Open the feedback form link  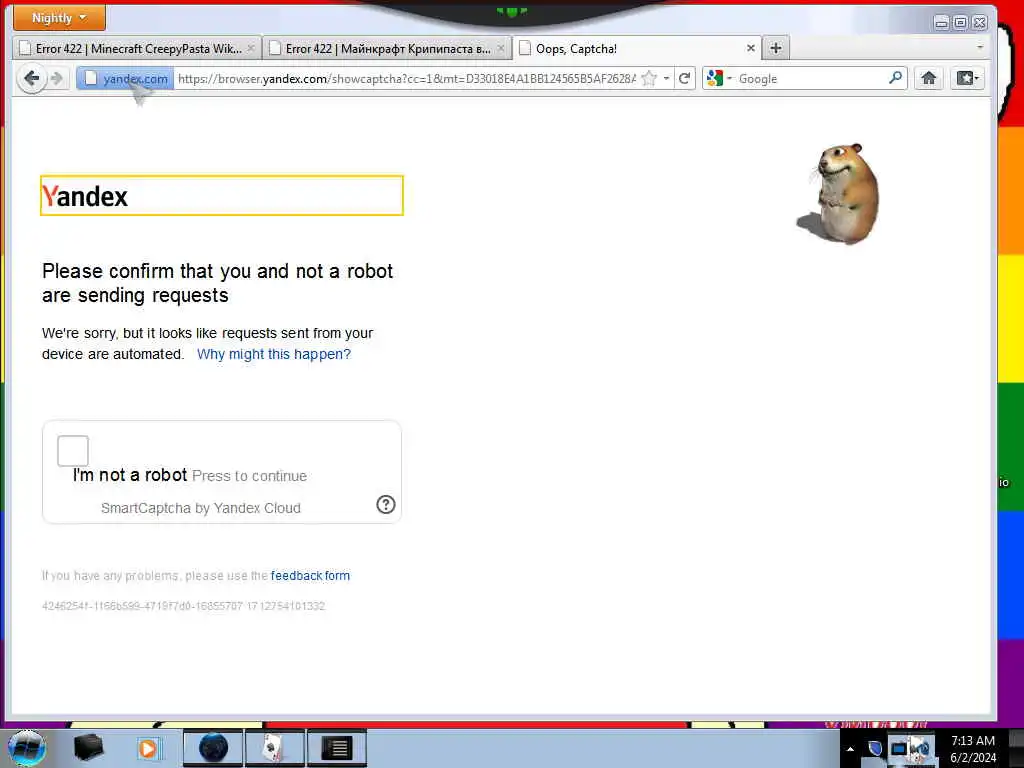310,575
